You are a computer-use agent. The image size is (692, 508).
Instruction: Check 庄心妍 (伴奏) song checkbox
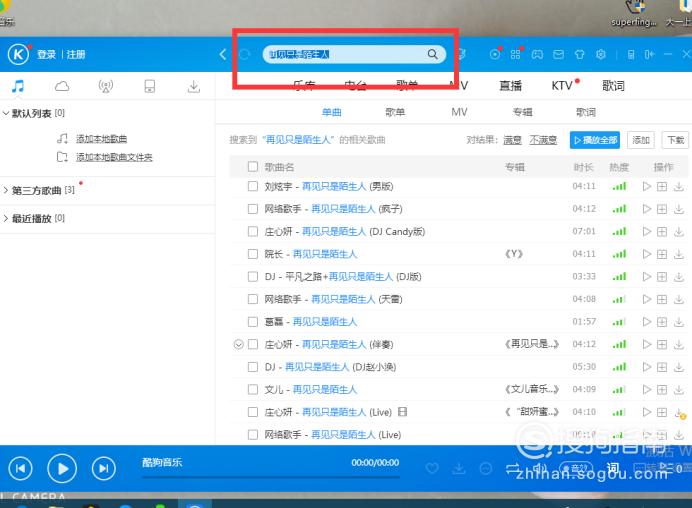(253, 344)
